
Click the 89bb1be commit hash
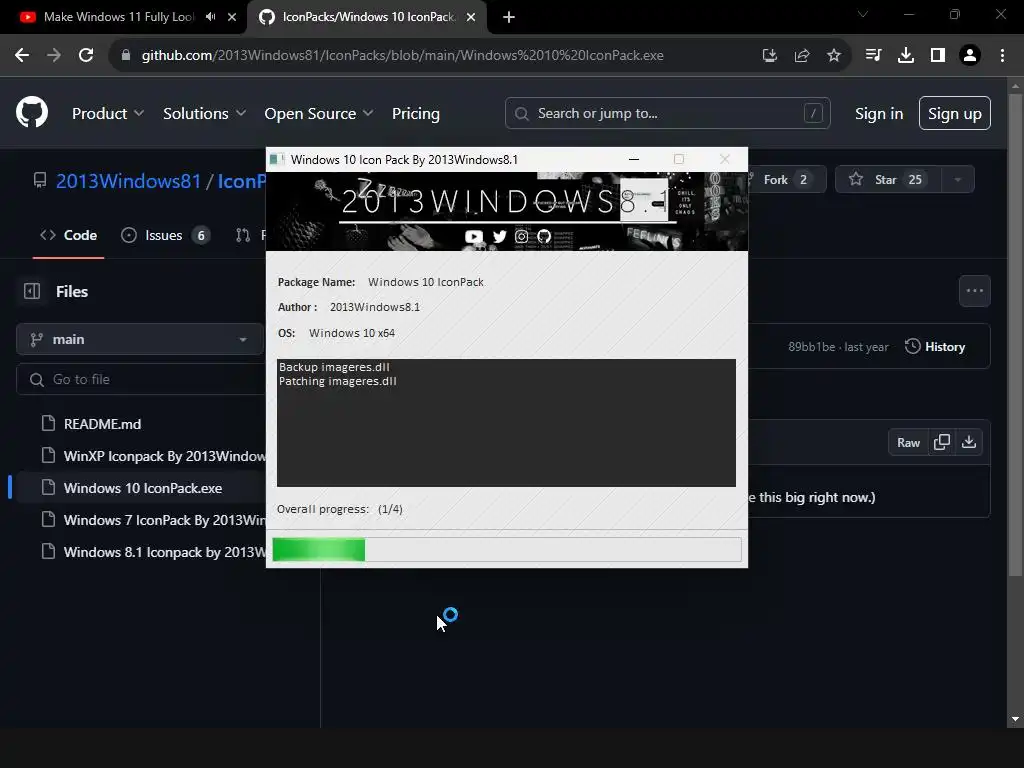811,347
